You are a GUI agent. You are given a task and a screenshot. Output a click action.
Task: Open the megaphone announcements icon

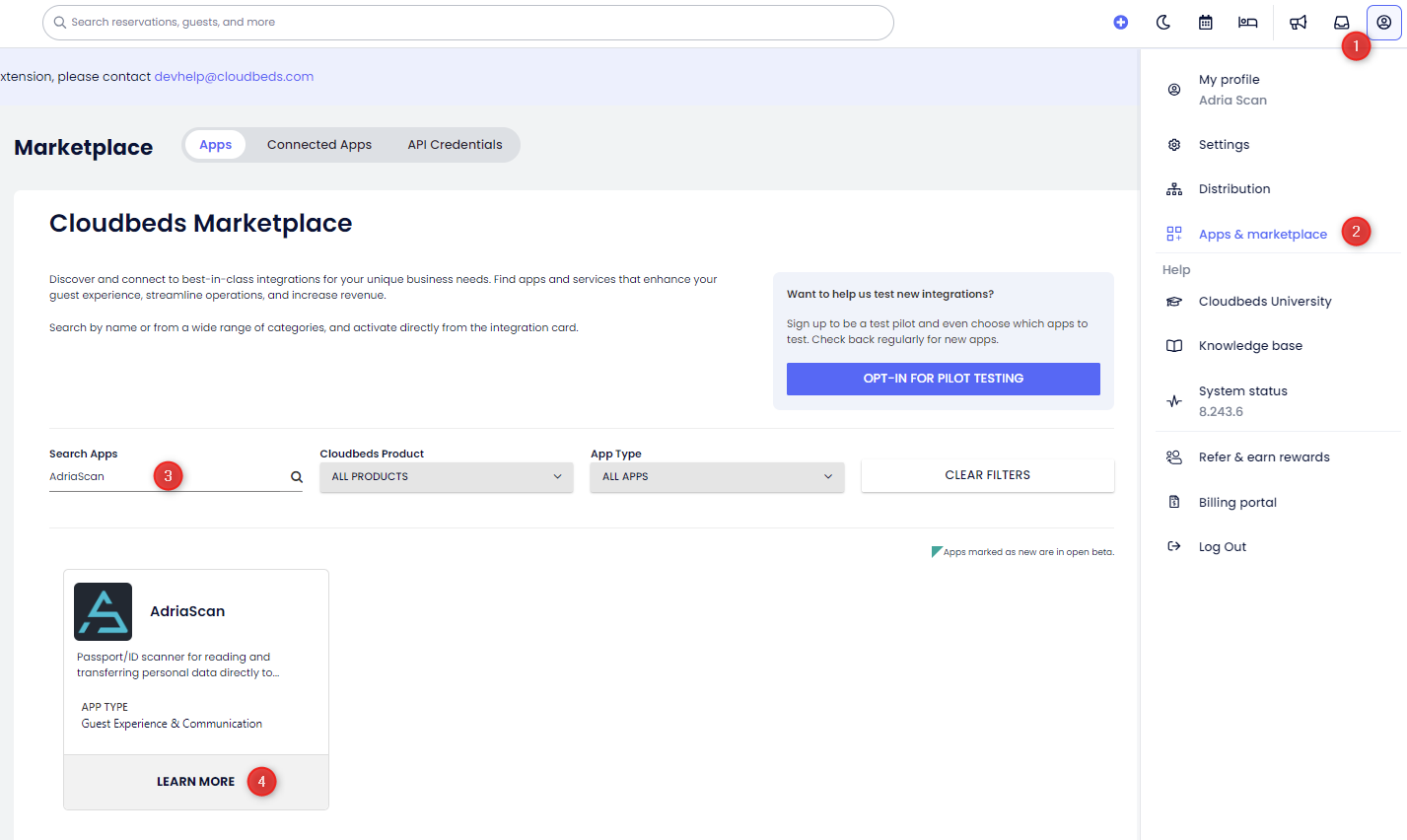(x=1299, y=22)
